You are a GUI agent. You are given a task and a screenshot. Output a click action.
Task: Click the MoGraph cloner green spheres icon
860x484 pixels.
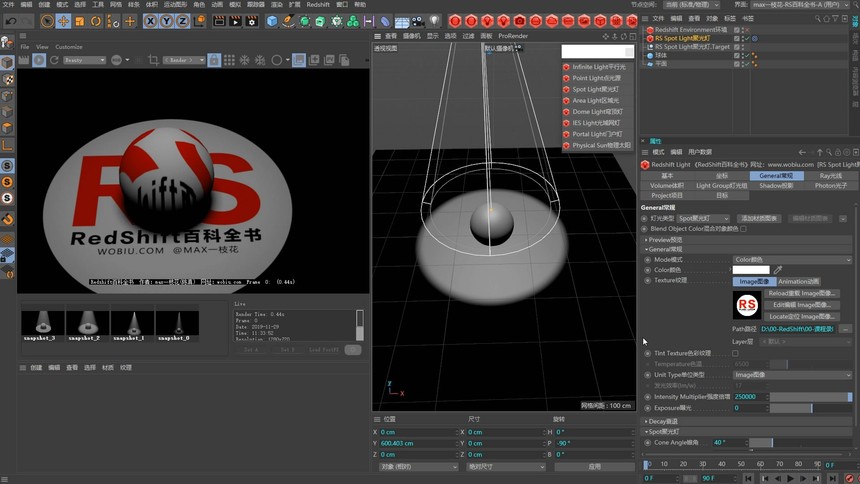click(x=353, y=21)
